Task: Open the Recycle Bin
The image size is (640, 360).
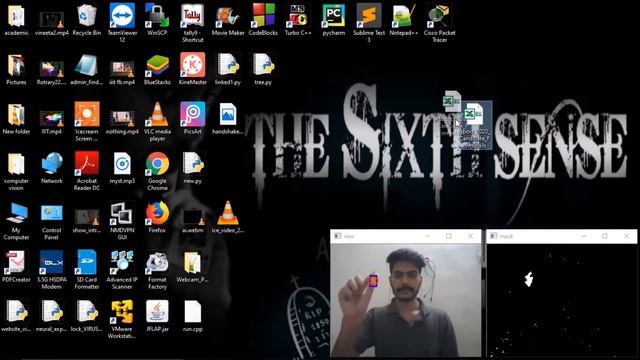Action: tap(87, 20)
